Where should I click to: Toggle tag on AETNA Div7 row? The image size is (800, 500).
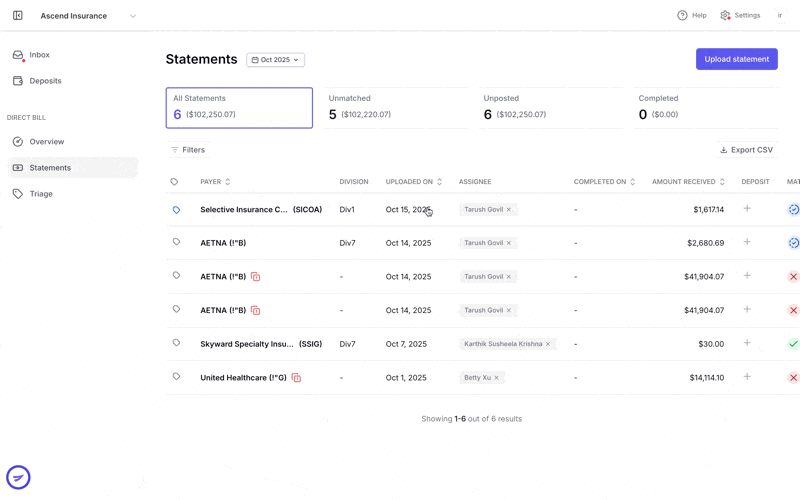point(176,242)
